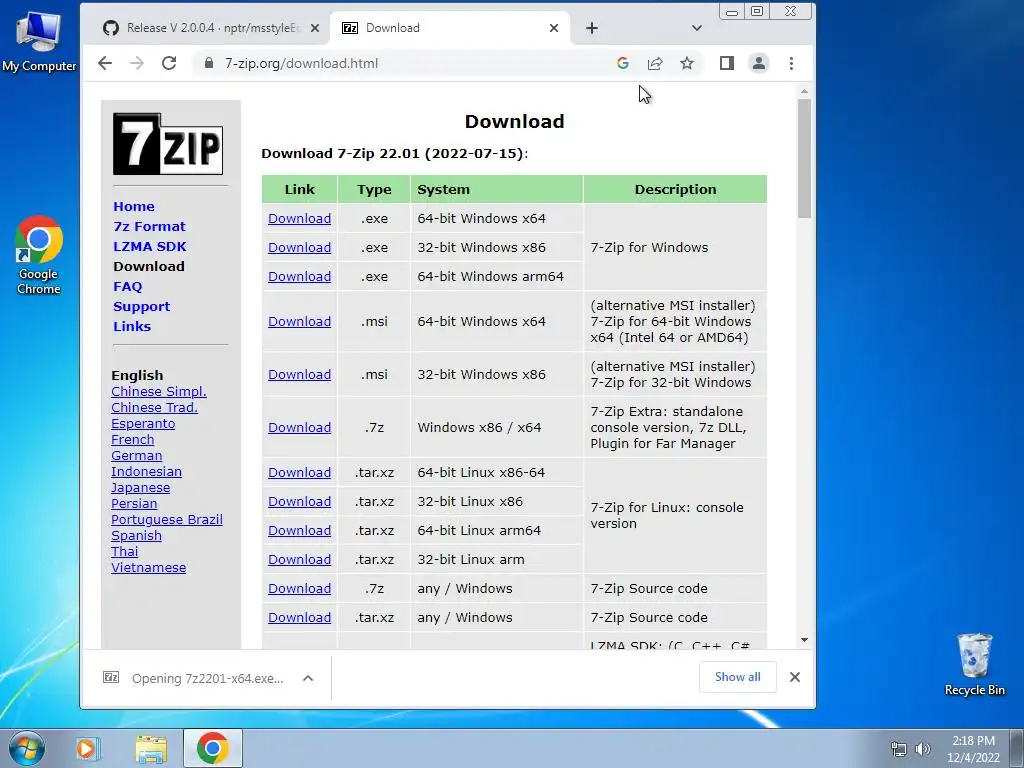Open the Support page
The height and width of the screenshot is (768, 1024).
point(141,306)
